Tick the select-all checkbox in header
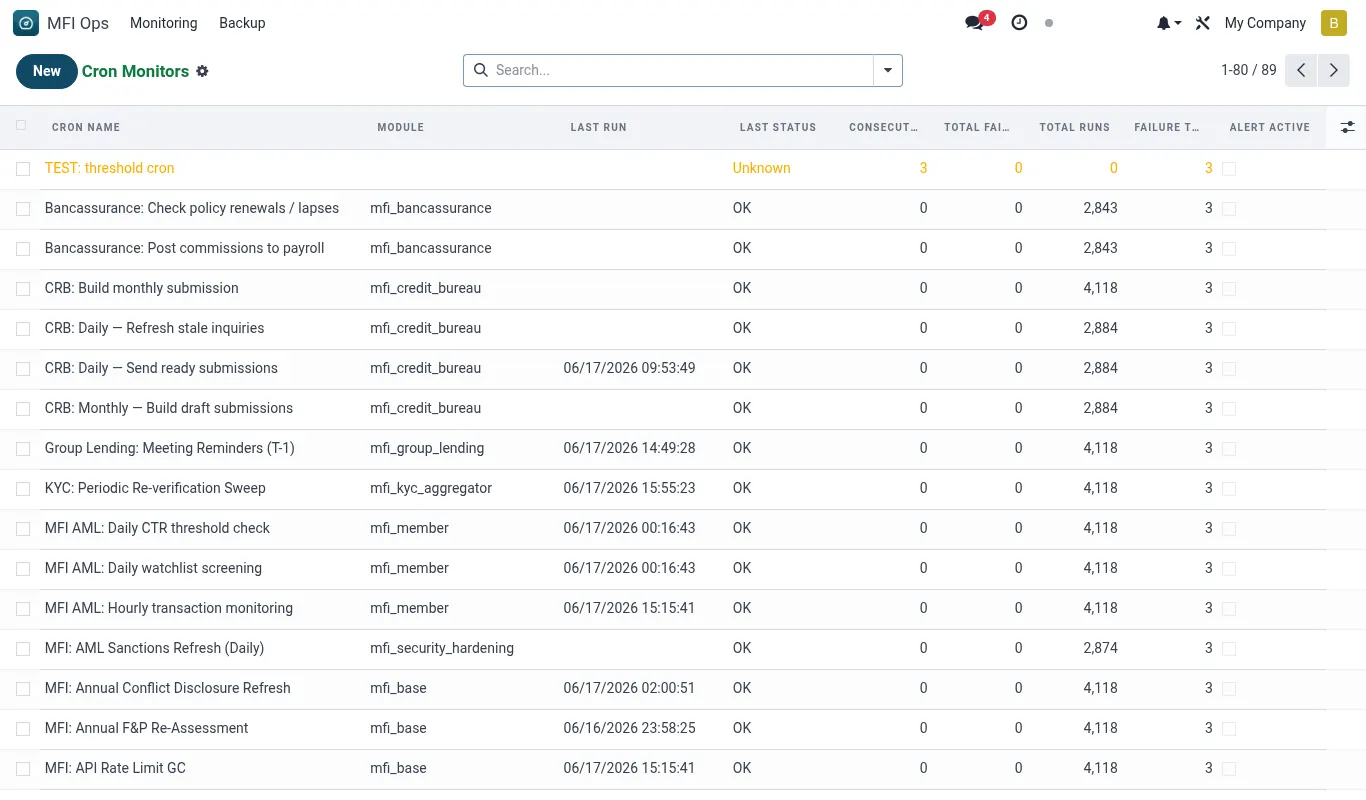1366x800 pixels. click(22, 126)
